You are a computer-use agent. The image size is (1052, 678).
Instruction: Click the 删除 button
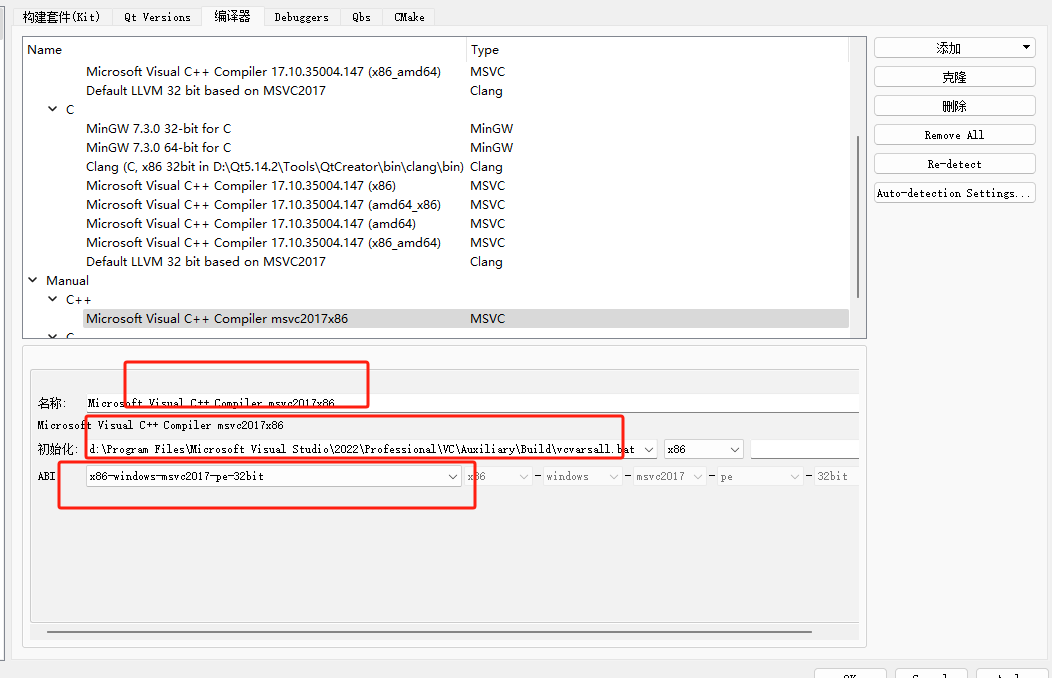click(954, 106)
